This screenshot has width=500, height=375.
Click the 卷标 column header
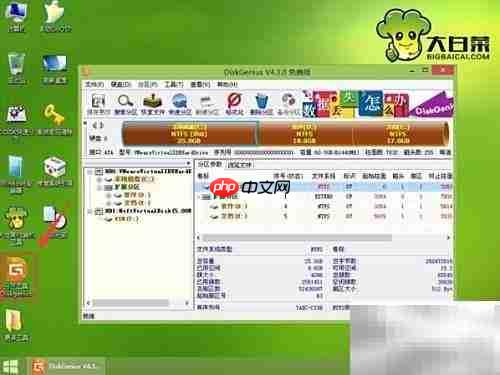[203, 176]
